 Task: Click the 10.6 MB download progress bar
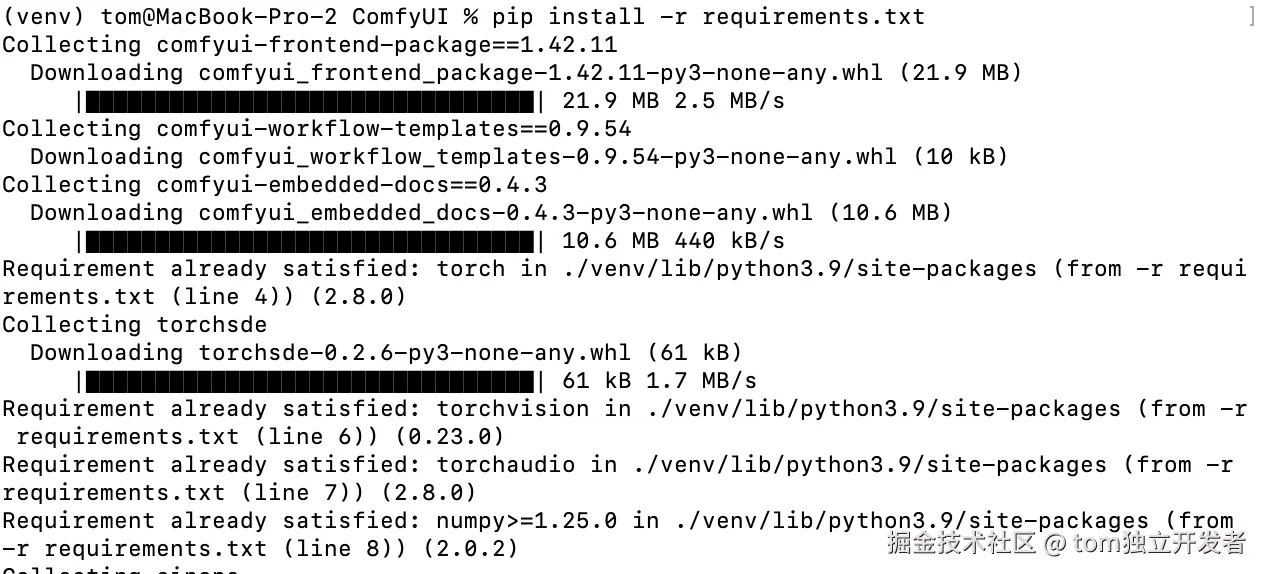pyautogui.click(x=310, y=241)
